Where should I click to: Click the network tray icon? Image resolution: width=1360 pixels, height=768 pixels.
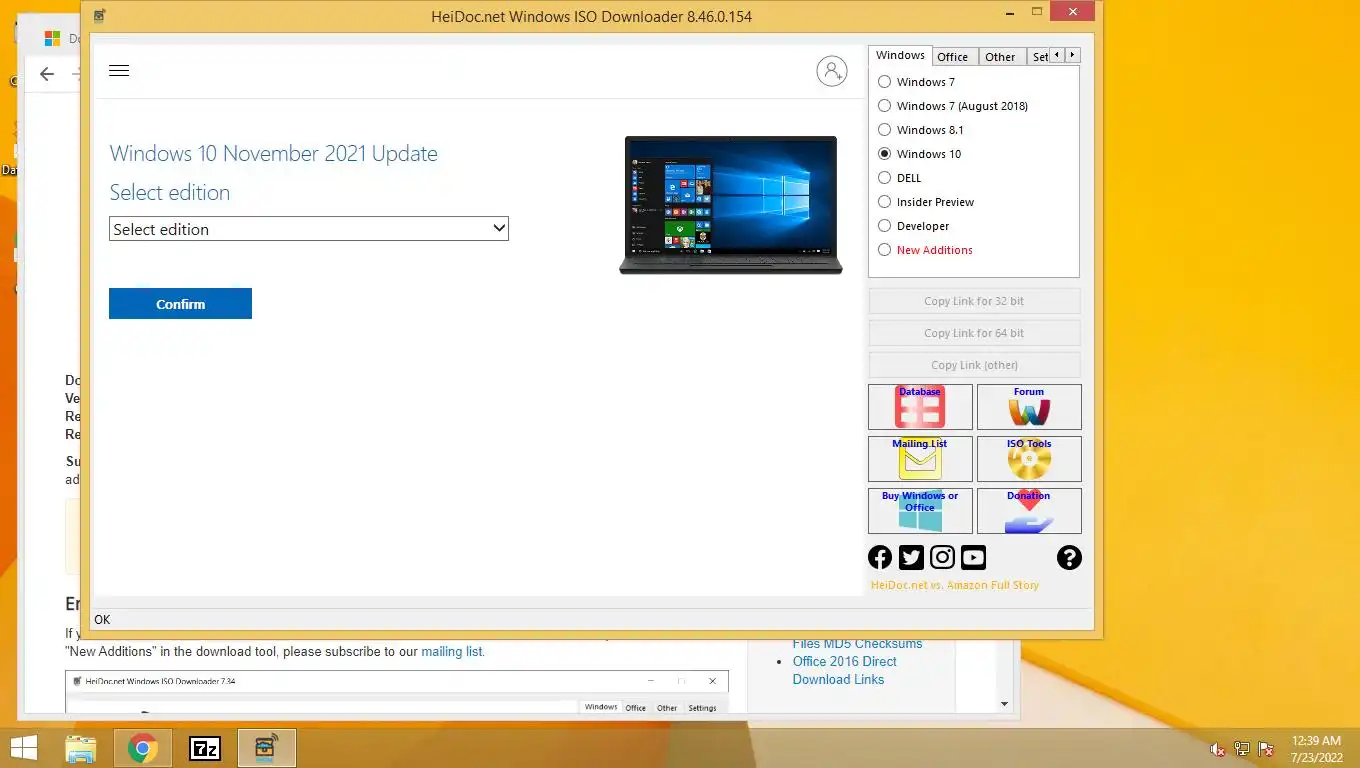[1242, 749]
